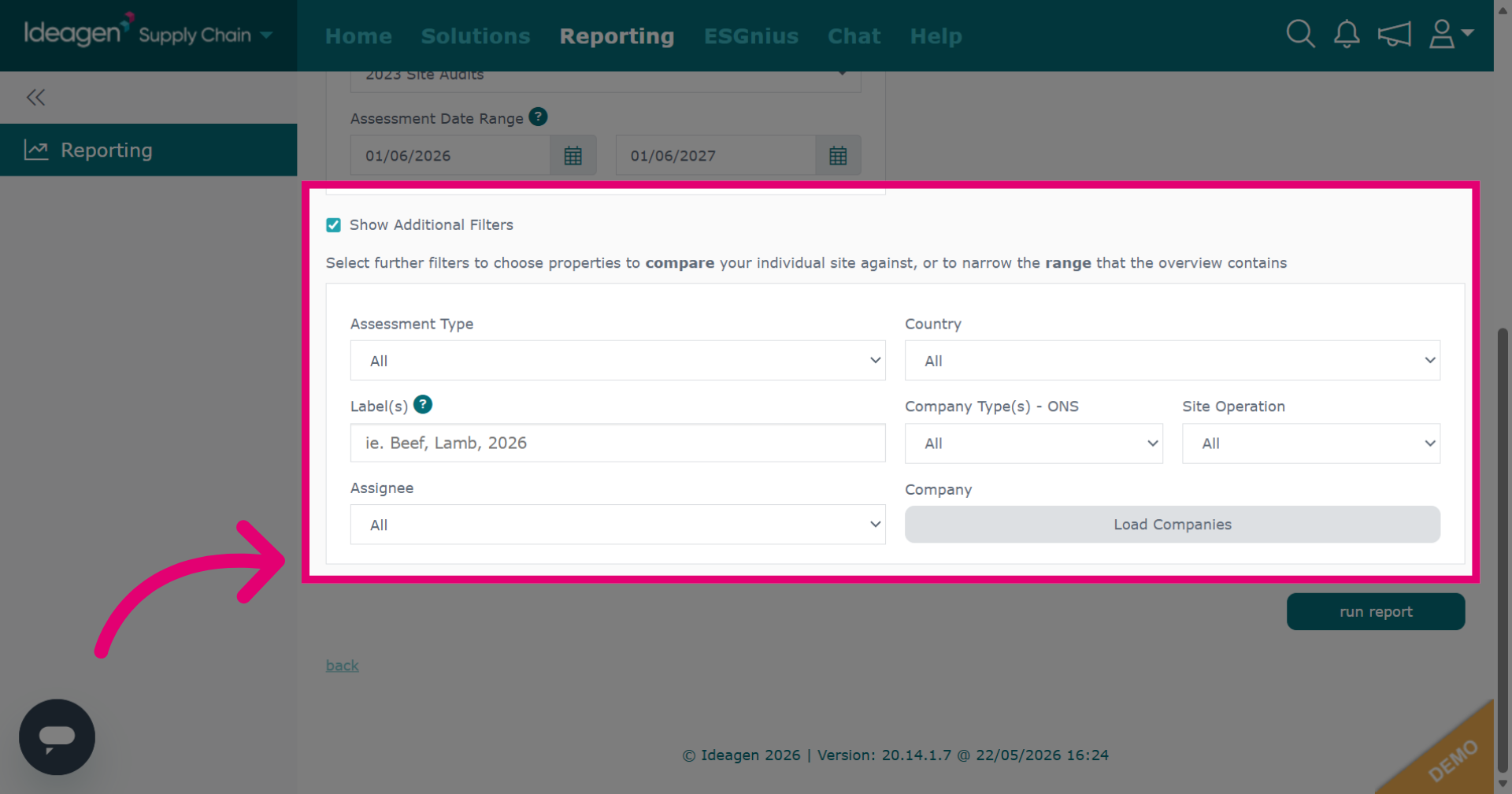Viewport: 1512px width, 794px height.
Task: Open the ESGnius menu
Action: coord(751,36)
